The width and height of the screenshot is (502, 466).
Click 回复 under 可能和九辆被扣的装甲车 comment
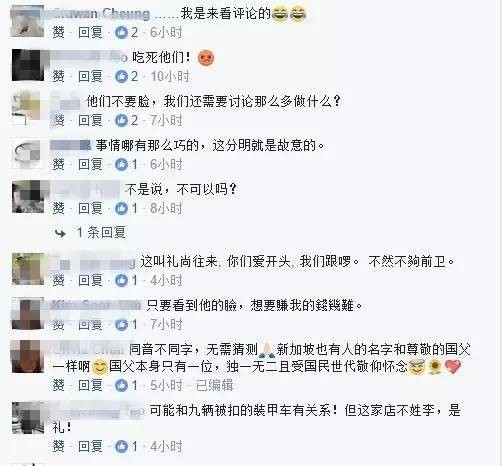tap(90, 446)
